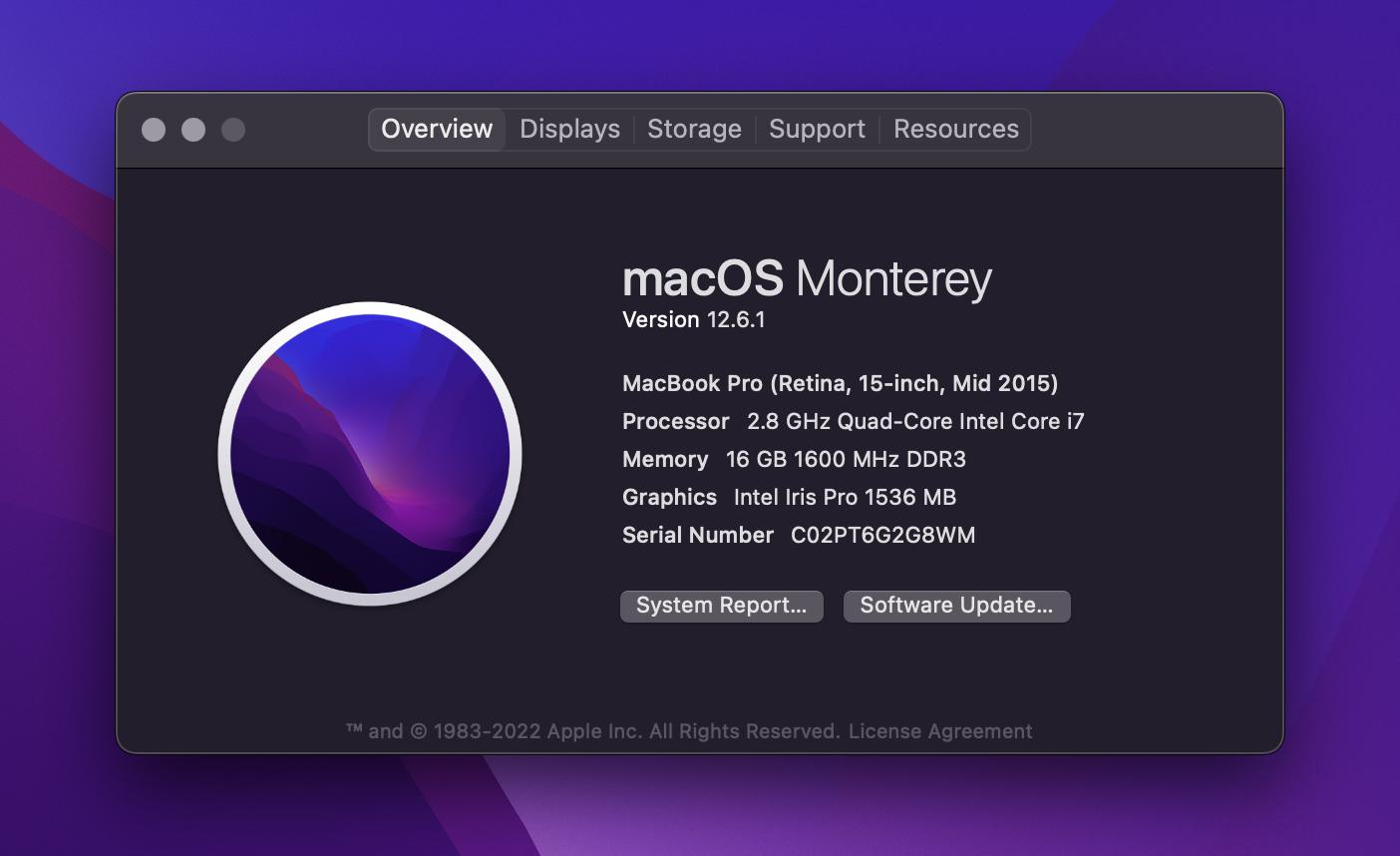Click the Intel Iris Pro 1536 MB value
This screenshot has width=1400, height=856.
[845, 498]
